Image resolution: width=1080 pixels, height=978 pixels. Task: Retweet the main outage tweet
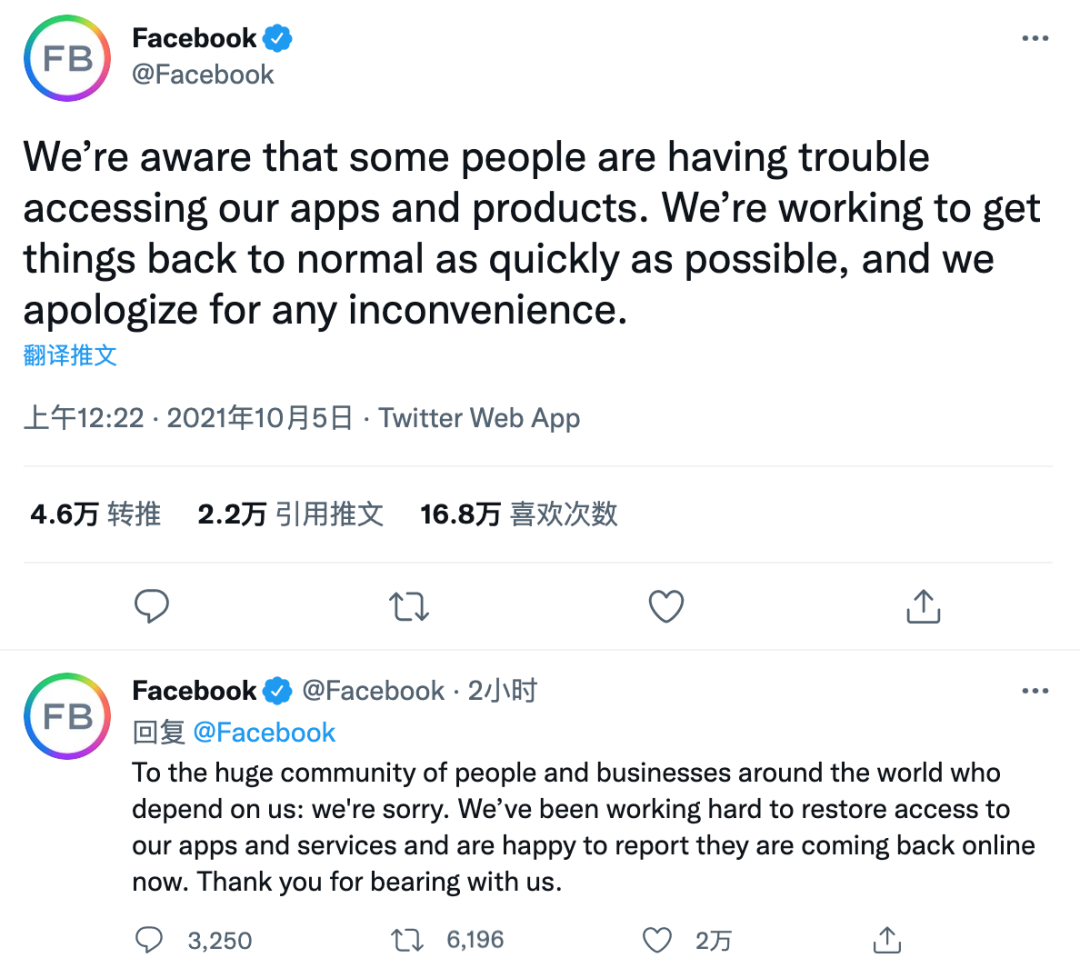click(x=409, y=605)
